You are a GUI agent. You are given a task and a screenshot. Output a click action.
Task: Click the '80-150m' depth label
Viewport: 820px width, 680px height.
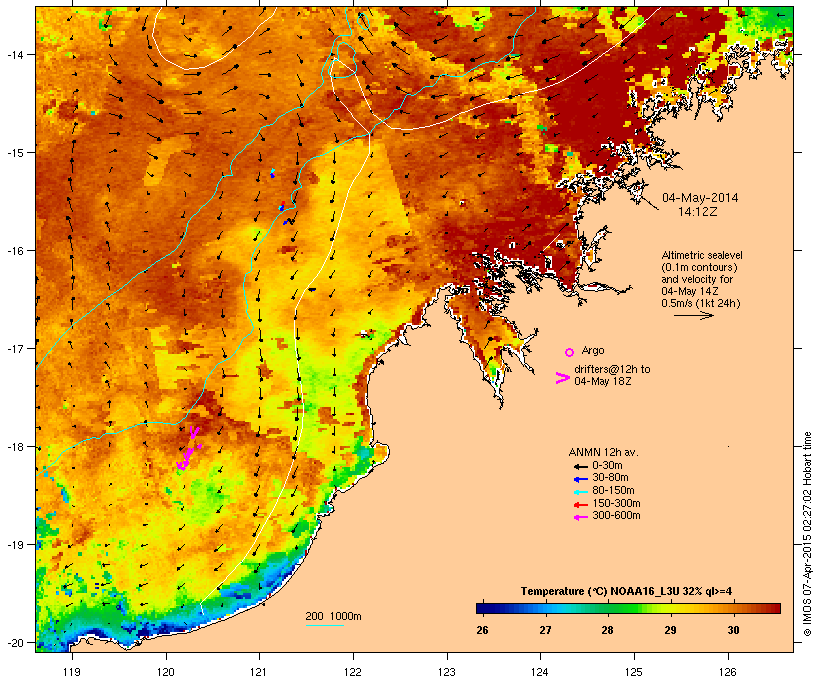(x=613, y=491)
